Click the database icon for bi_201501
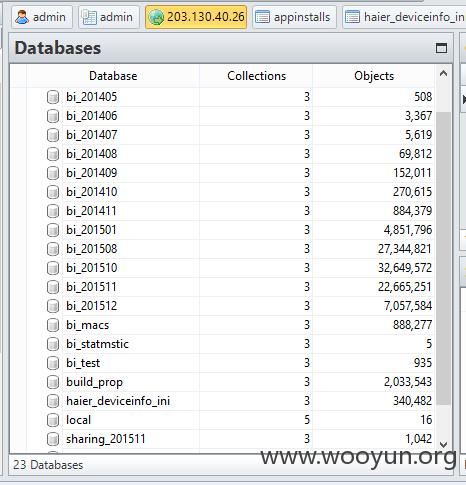466x485 pixels. (53, 230)
